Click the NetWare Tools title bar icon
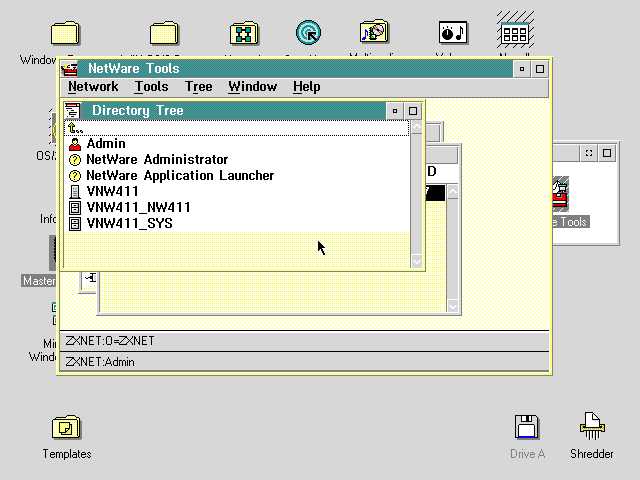This screenshot has width=640, height=480. tap(70, 69)
